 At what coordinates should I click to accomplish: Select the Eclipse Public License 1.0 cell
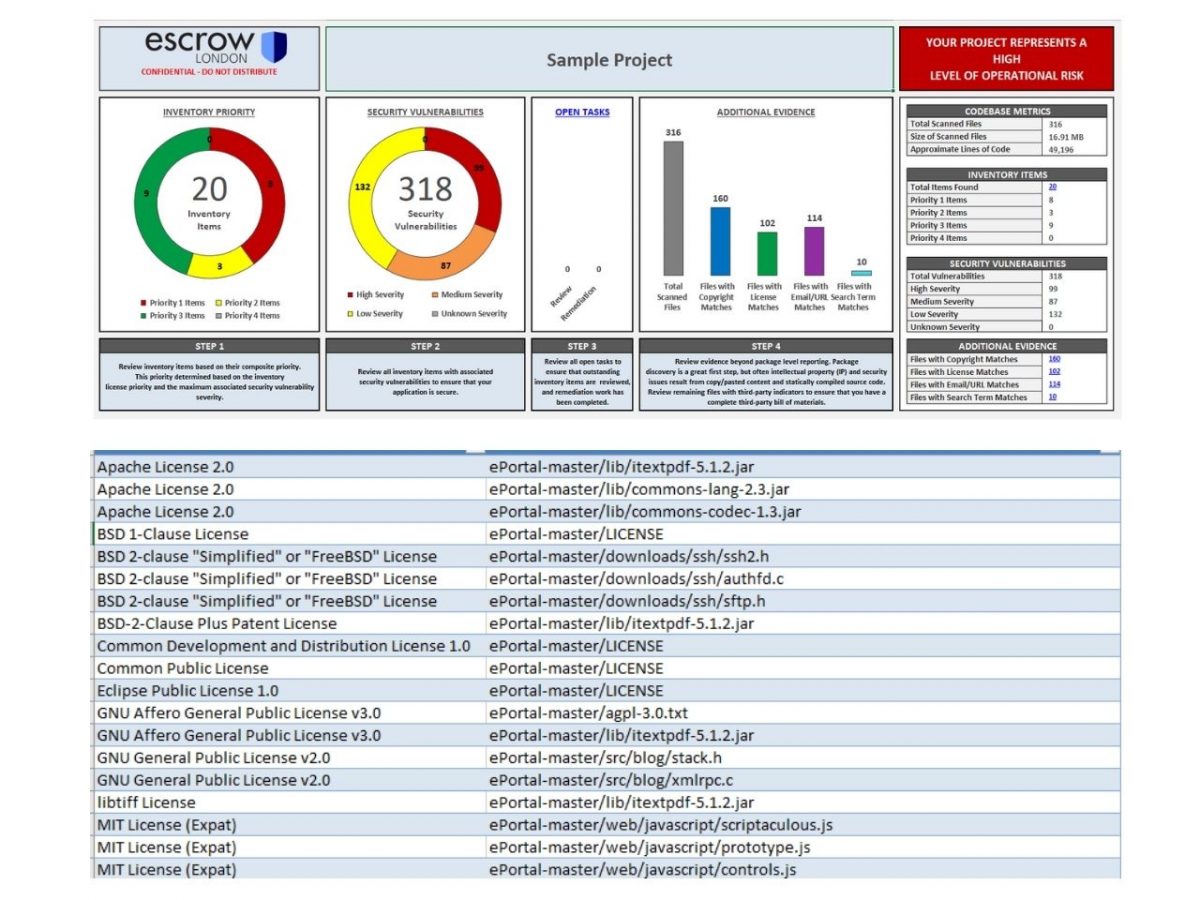[289, 691]
